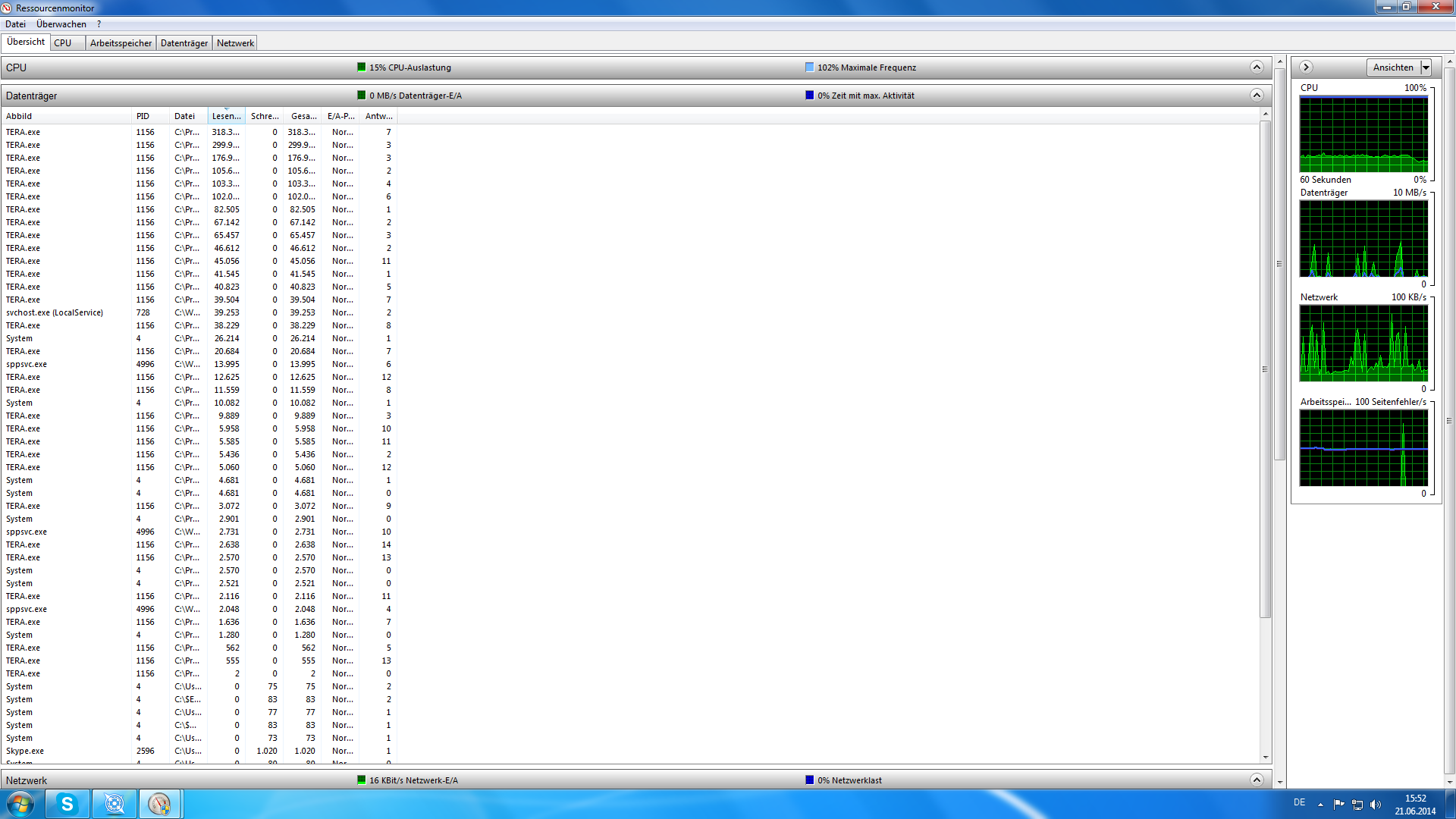Image resolution: width=1456 pixels, height=819 pixels.
Task: Click the Windows Start orb
Action: pyautogui.click(x=20, y=804)
